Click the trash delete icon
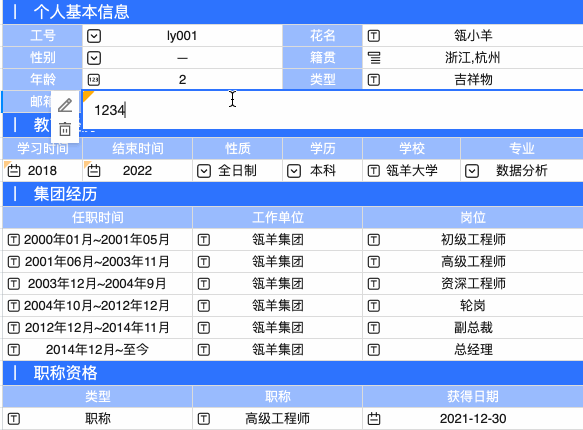This screenshot has height=430, width=583. (65, 129)
